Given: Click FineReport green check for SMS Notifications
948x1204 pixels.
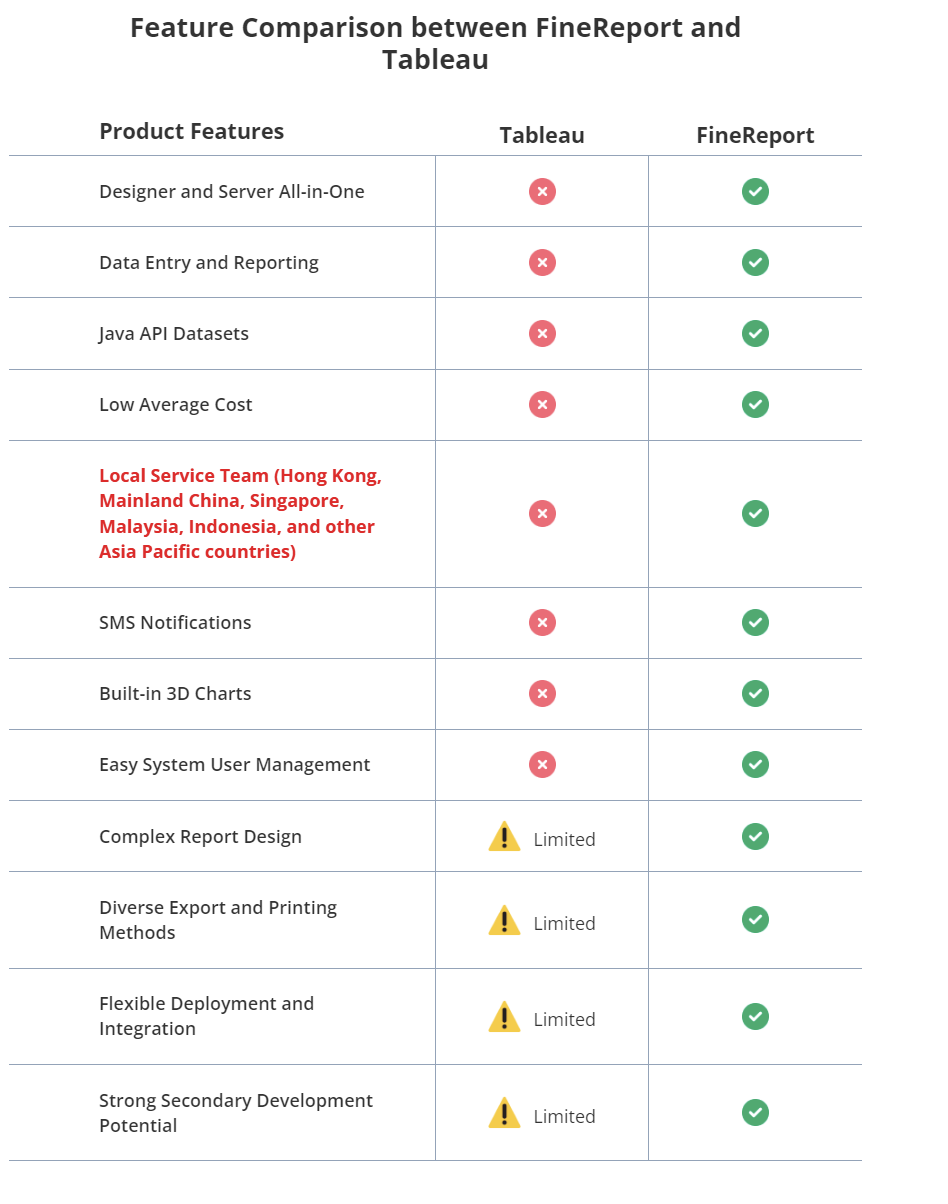Looking at the screenshot, I should 755,622.
